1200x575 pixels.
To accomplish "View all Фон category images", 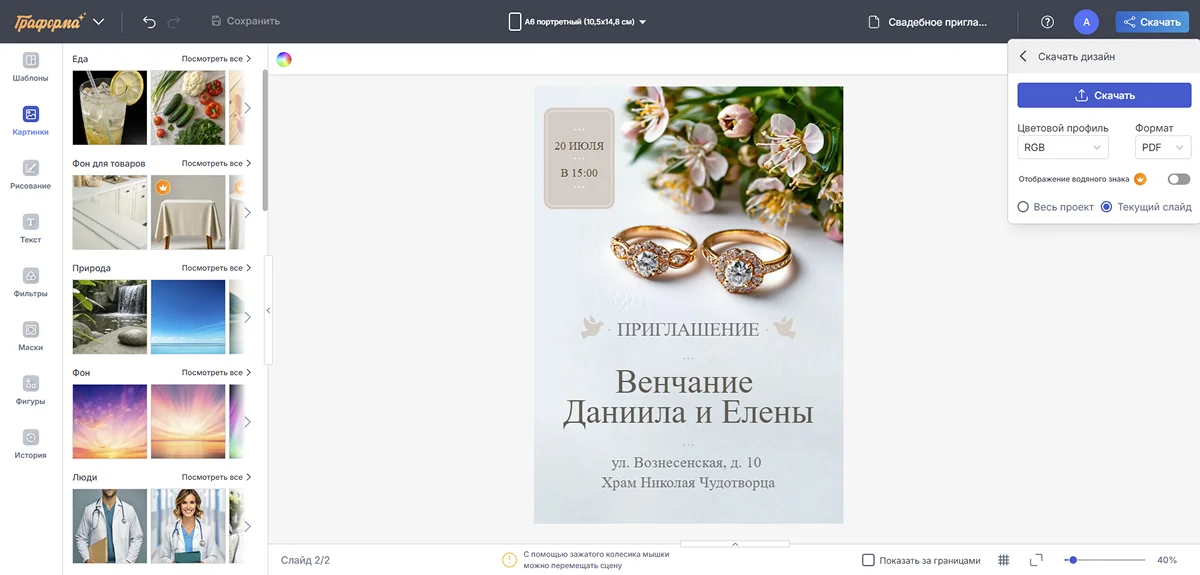I will pos(216,372).
